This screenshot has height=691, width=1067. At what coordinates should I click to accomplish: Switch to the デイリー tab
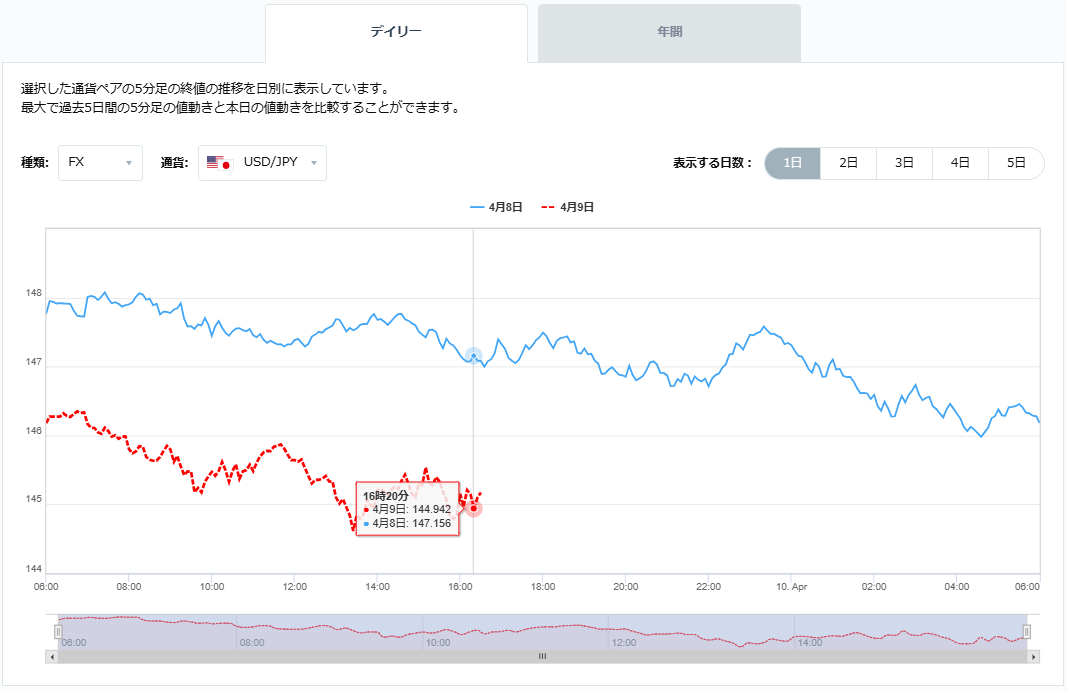[396, 32]
